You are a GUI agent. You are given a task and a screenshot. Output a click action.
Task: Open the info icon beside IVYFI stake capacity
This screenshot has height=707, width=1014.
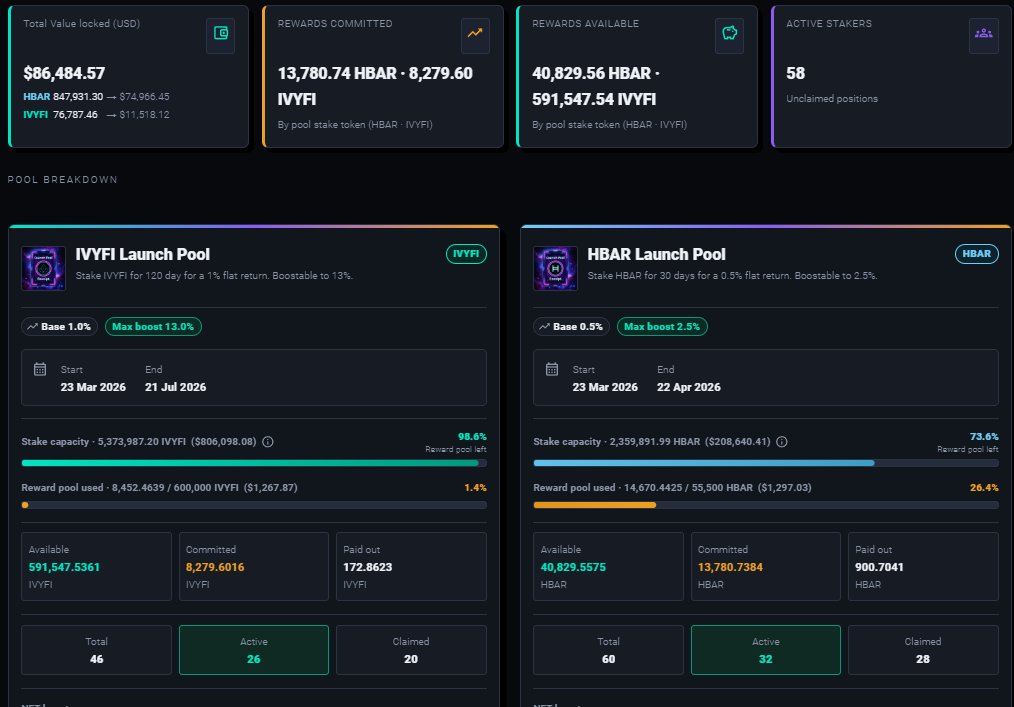pos(268,442)
